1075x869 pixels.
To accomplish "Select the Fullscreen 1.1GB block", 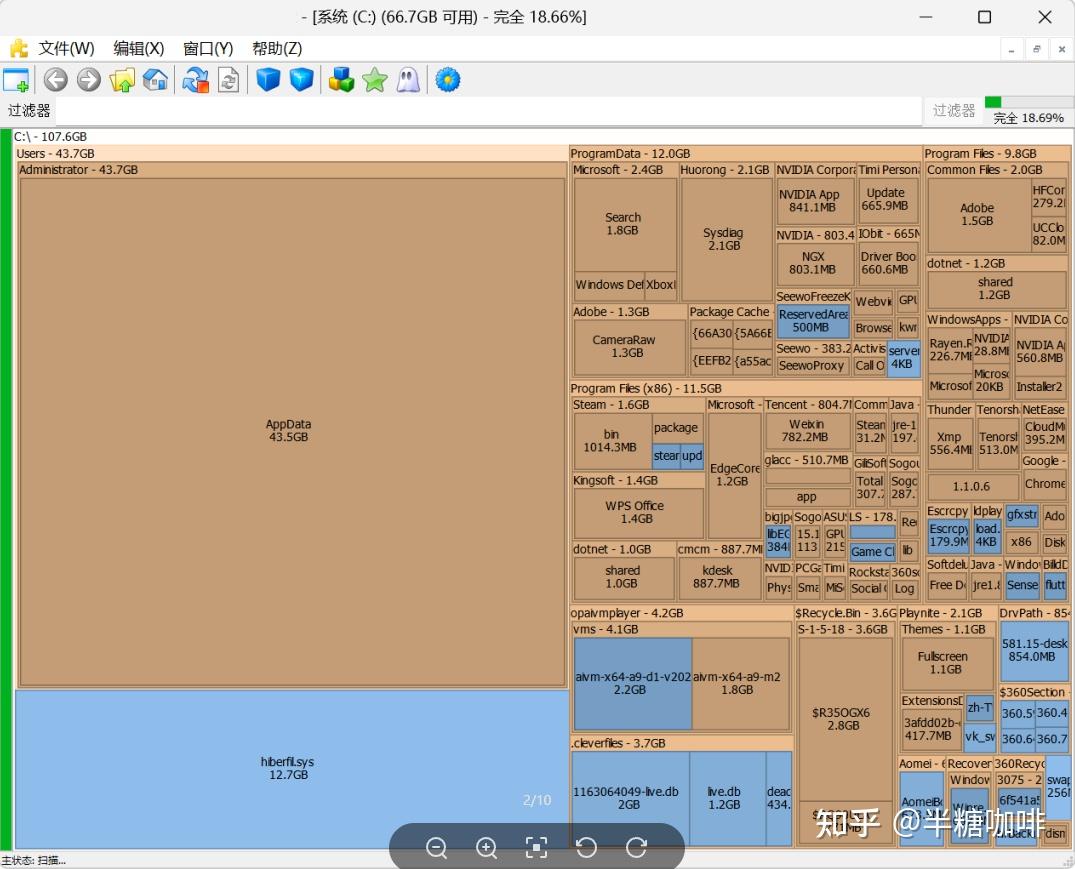I will 945,663.
